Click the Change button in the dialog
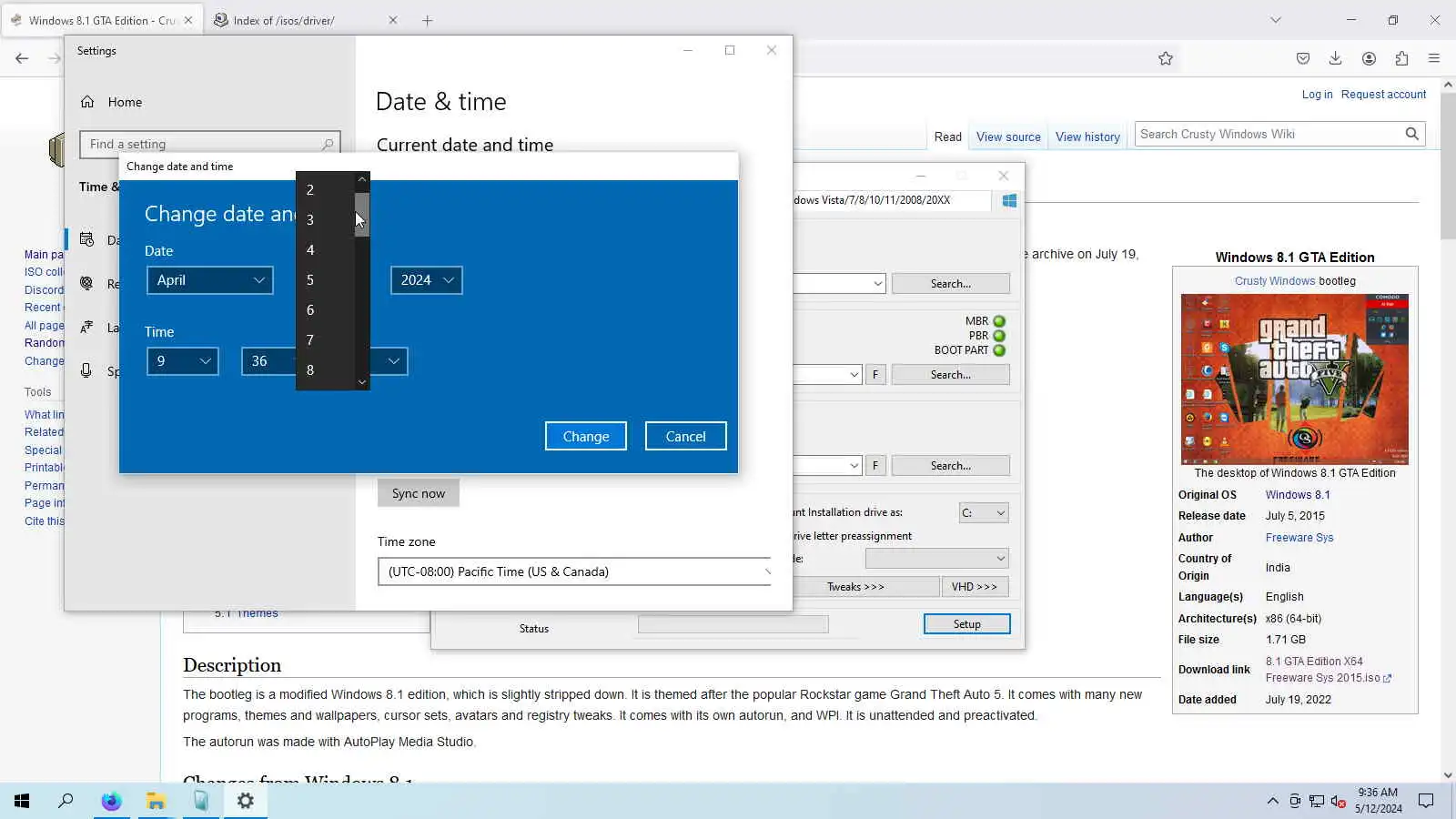Image resolution: width=1456 pixels, height=819 pixels. pos(586,436)
